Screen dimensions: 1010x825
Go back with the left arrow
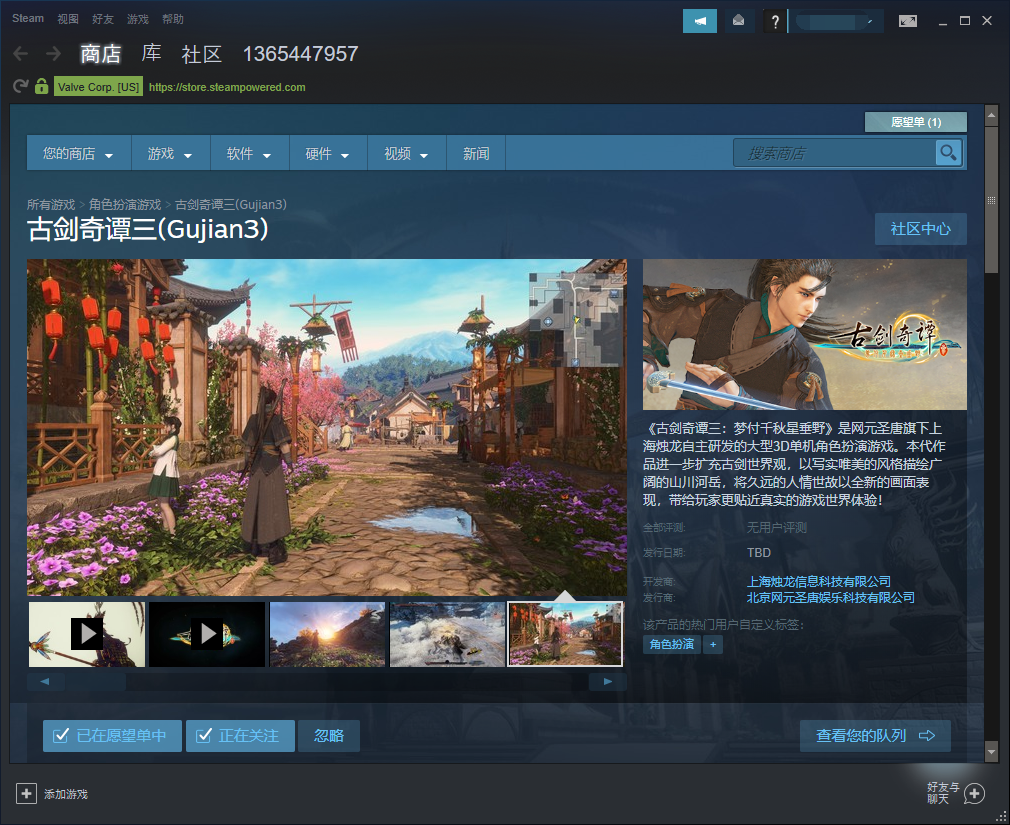[21, 53]
